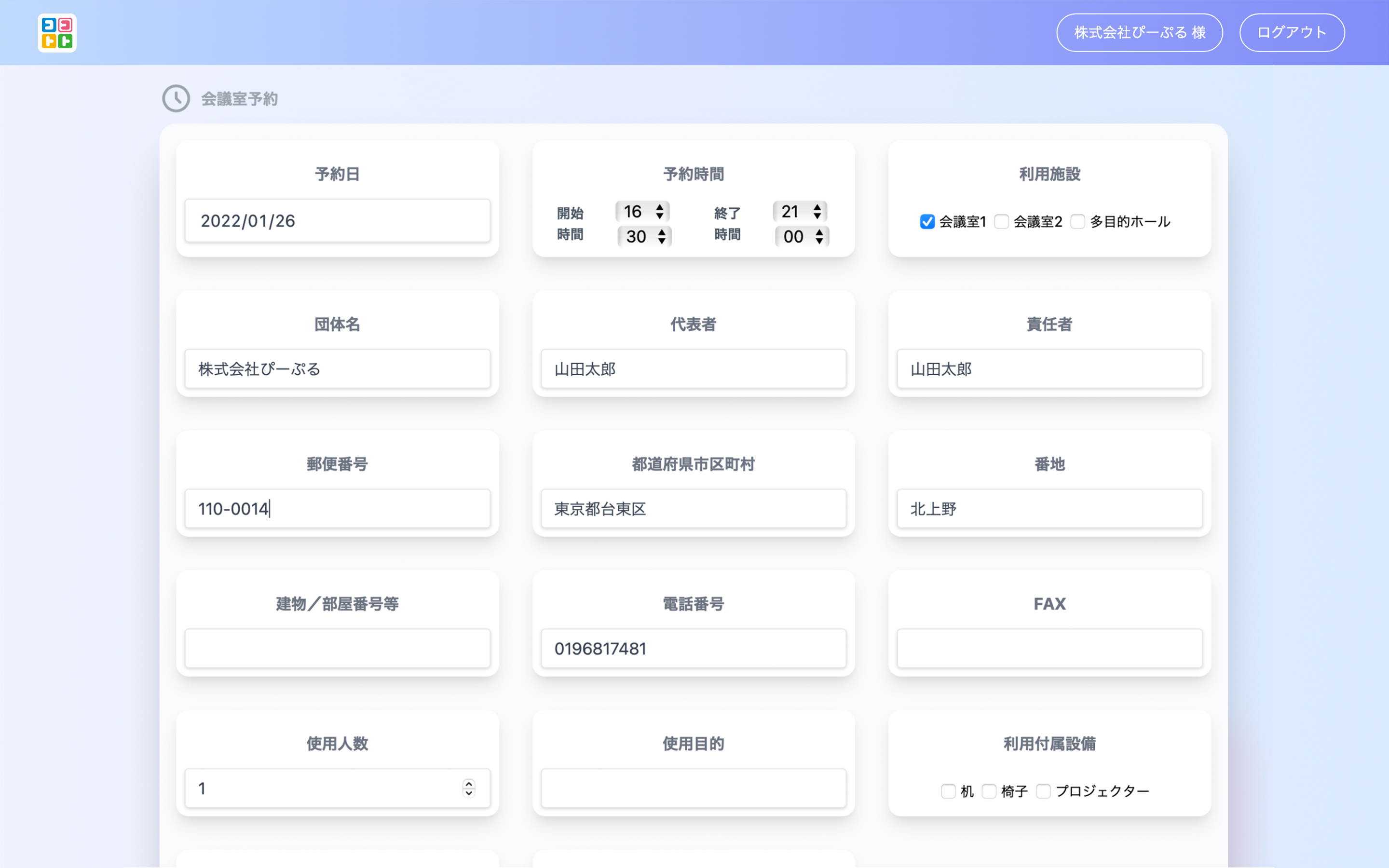1389x868 pixels.
Task: Click the 団体名 input field
Action: pos(338,369)
